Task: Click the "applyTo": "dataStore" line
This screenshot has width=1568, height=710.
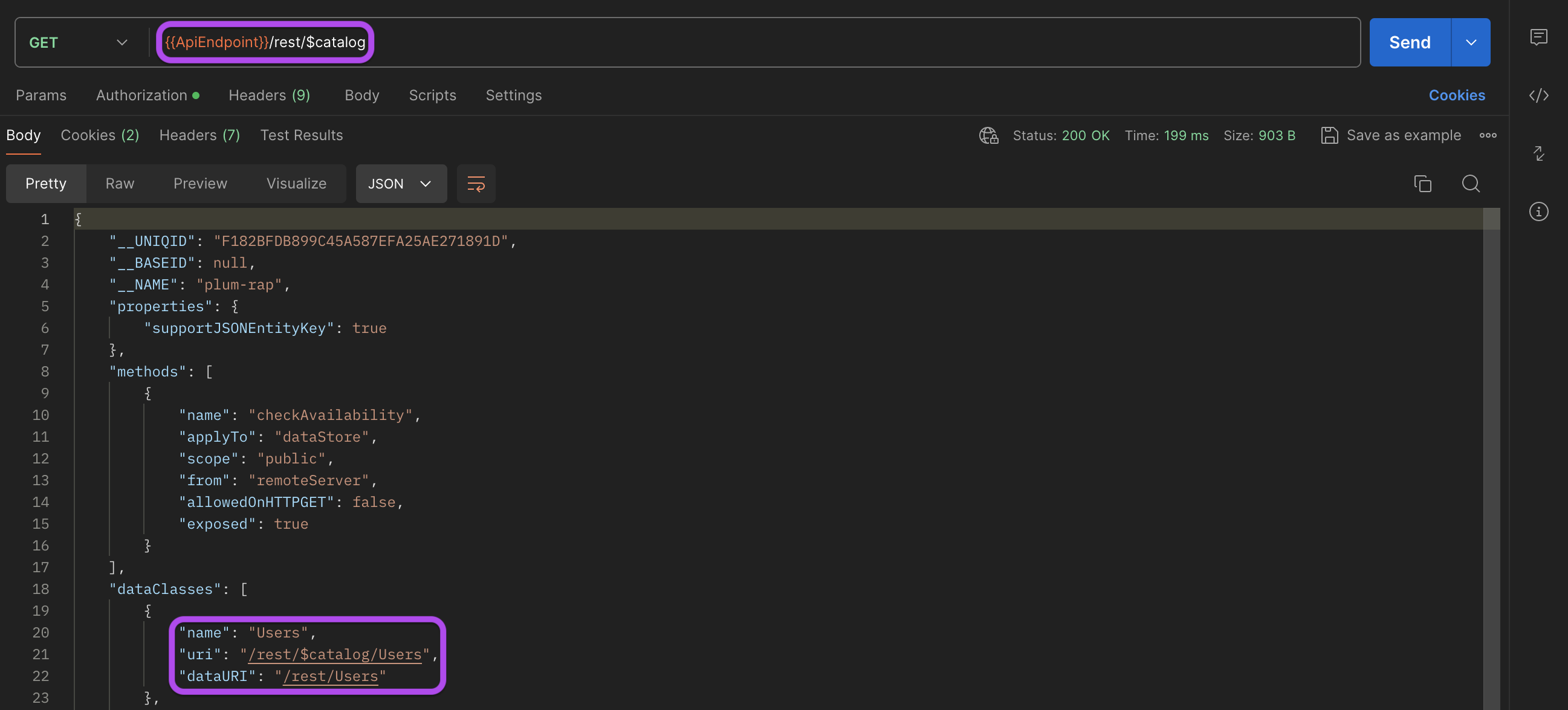Action: tap(277, 437)
